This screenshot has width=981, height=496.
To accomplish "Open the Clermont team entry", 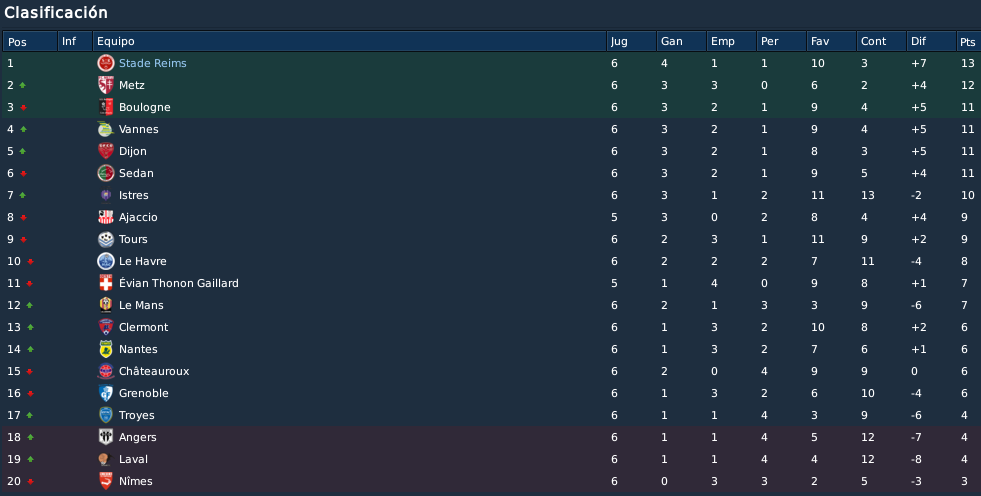I will point(143,327).
